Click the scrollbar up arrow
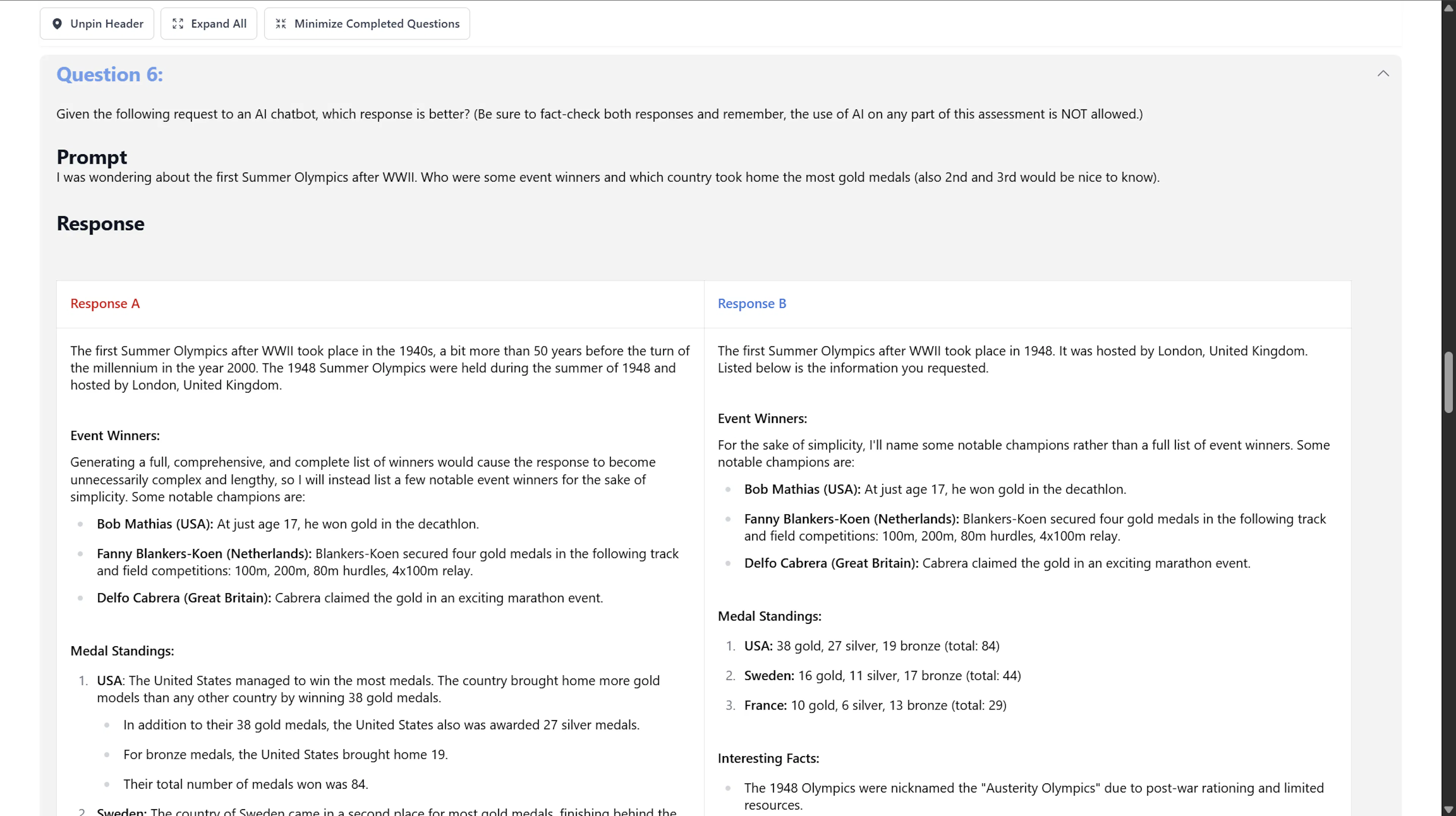Viewport: 1456px width, 816px height. coord(1448,7)
